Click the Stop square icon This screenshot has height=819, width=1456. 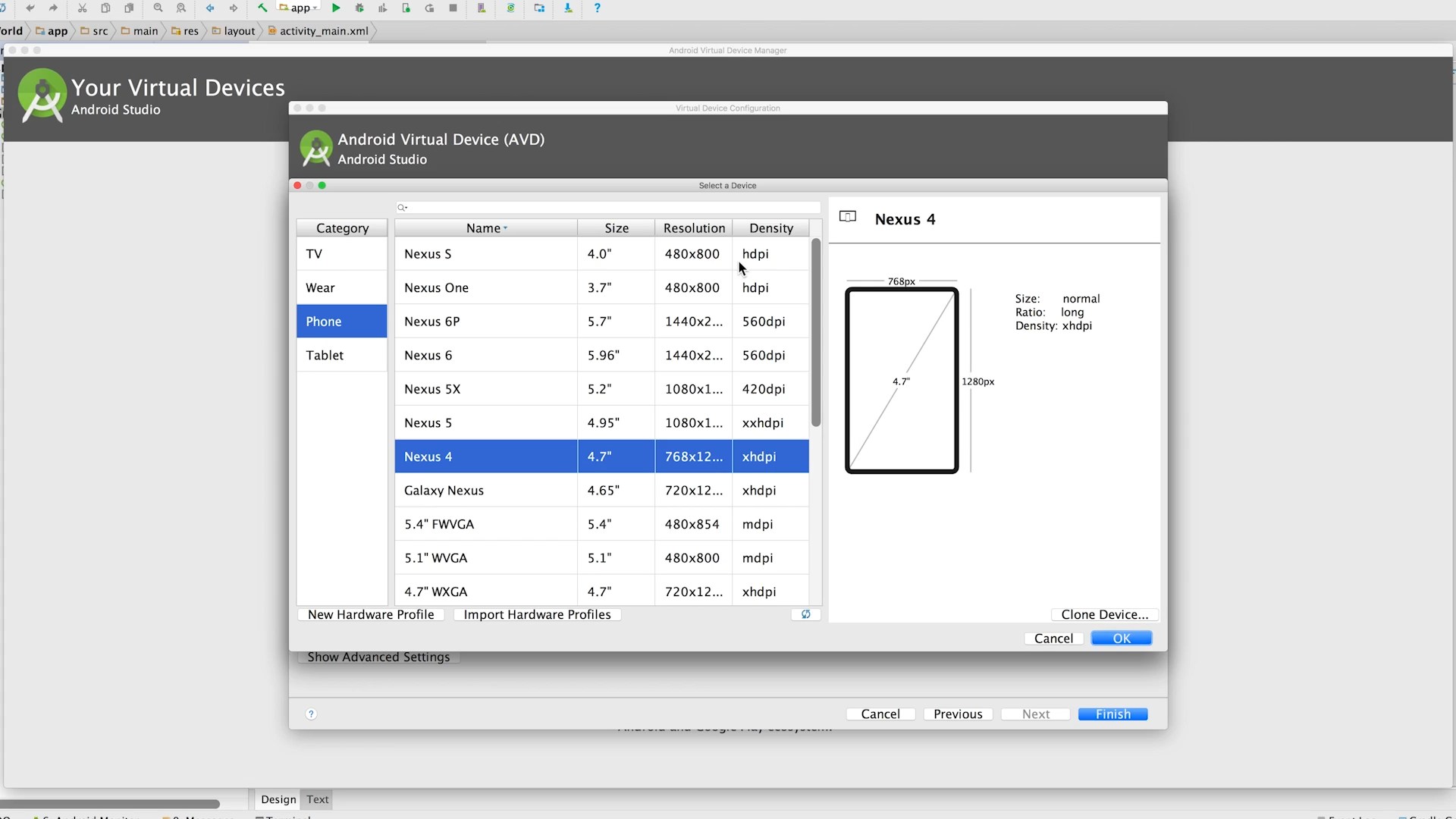[453, 8]
